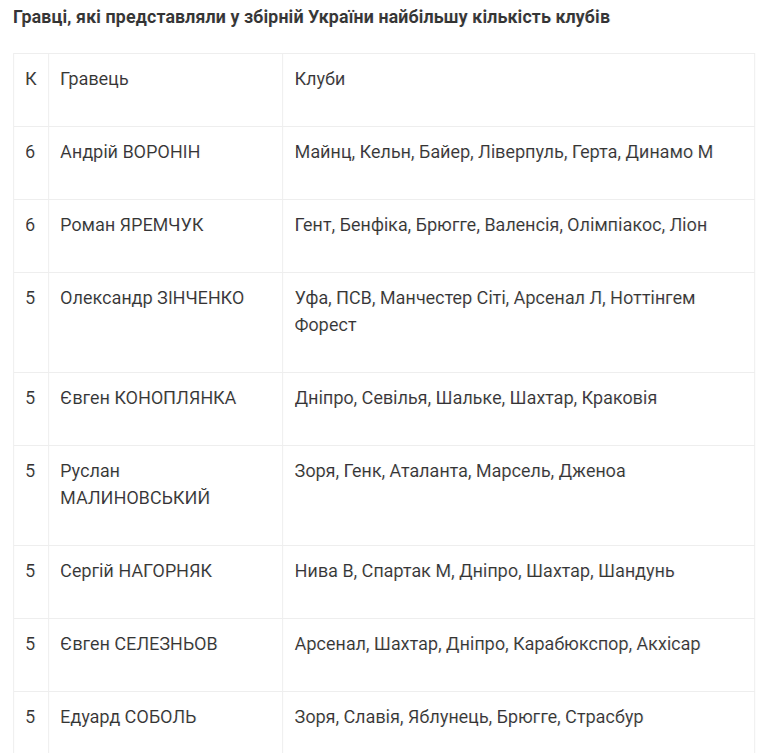
Task: Click Зінченко's club list starting with Уфа
Action: click(495, 311)
